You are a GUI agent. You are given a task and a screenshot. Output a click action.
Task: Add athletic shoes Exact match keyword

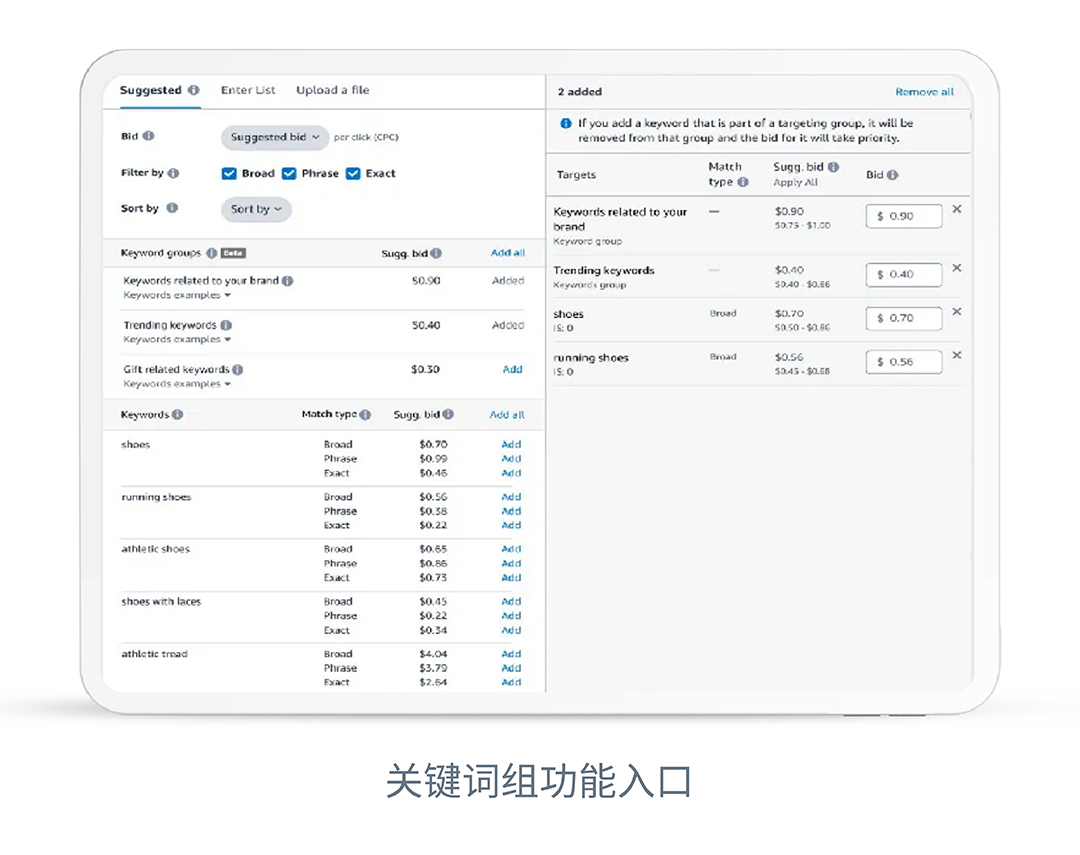tap(511, 578)
